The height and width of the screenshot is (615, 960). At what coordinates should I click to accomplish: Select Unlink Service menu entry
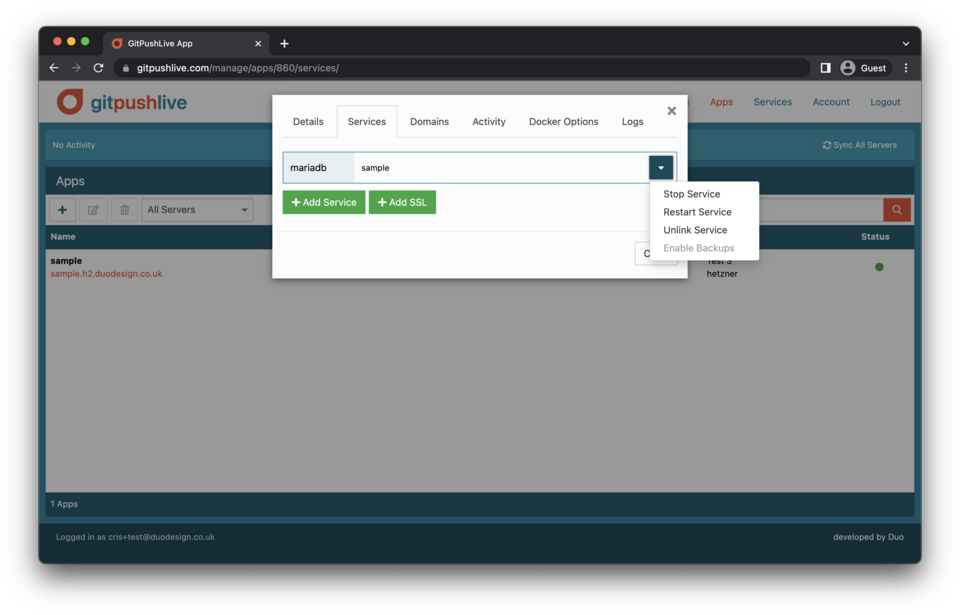[695, 230]
